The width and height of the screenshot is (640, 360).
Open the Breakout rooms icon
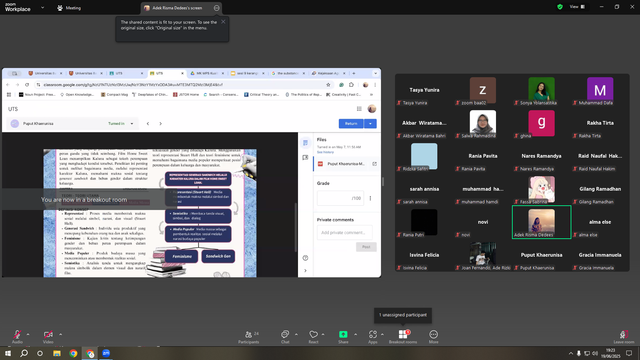click(403, 334)
